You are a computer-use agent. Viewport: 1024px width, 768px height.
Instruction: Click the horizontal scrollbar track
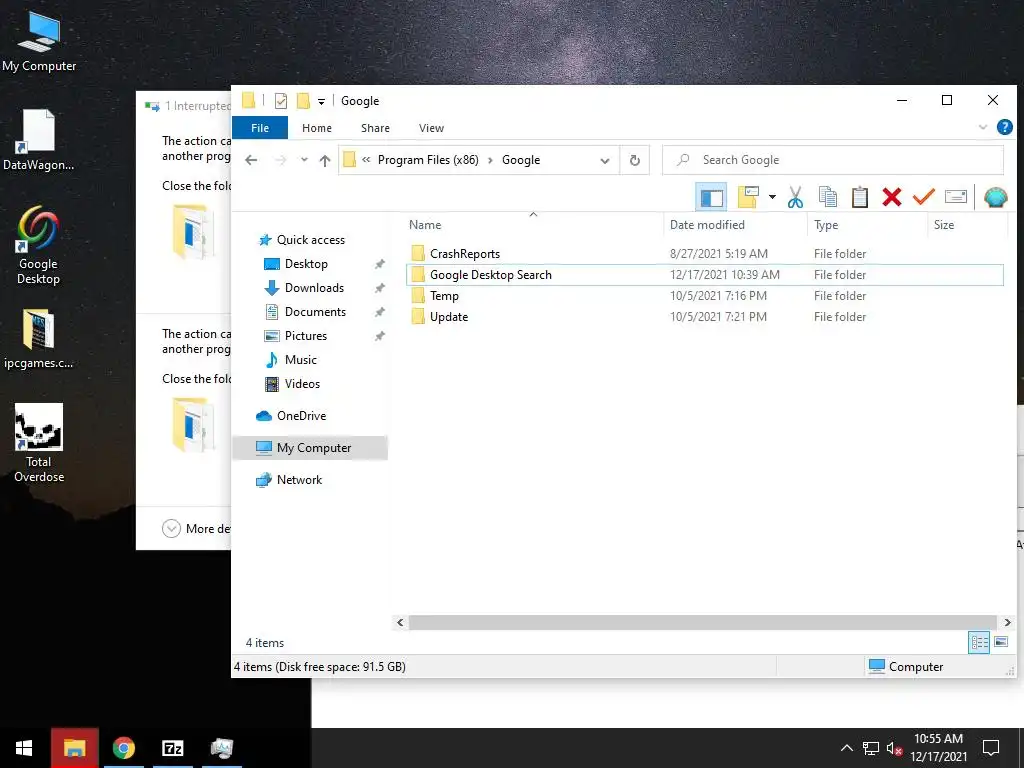click(703, 622)
